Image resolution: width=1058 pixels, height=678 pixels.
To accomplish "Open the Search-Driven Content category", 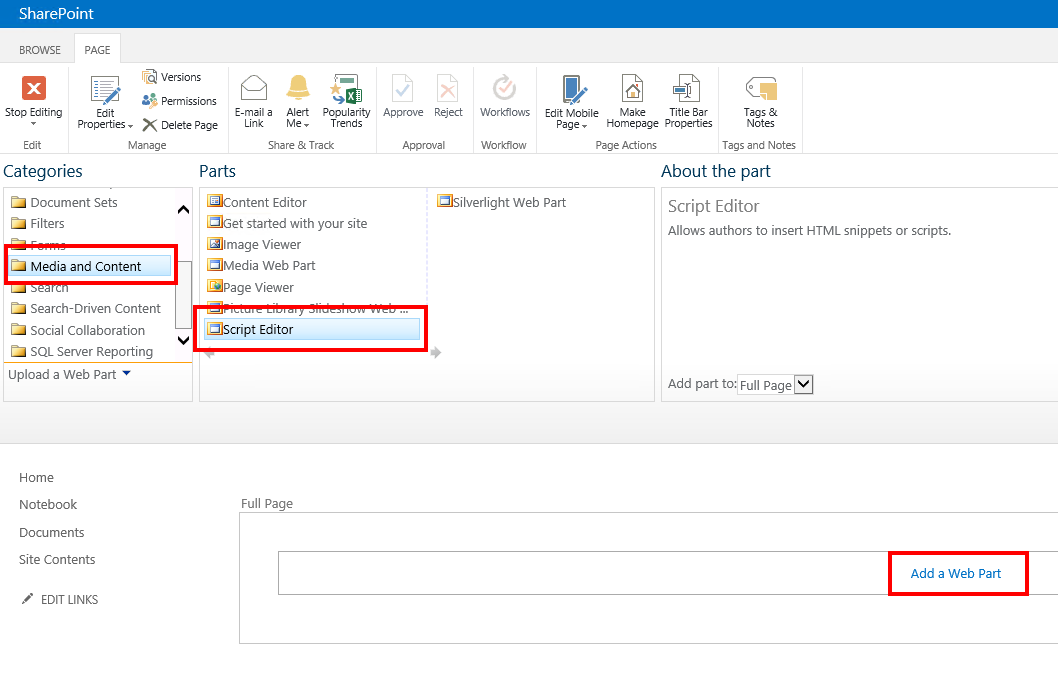I will point(86,308).
